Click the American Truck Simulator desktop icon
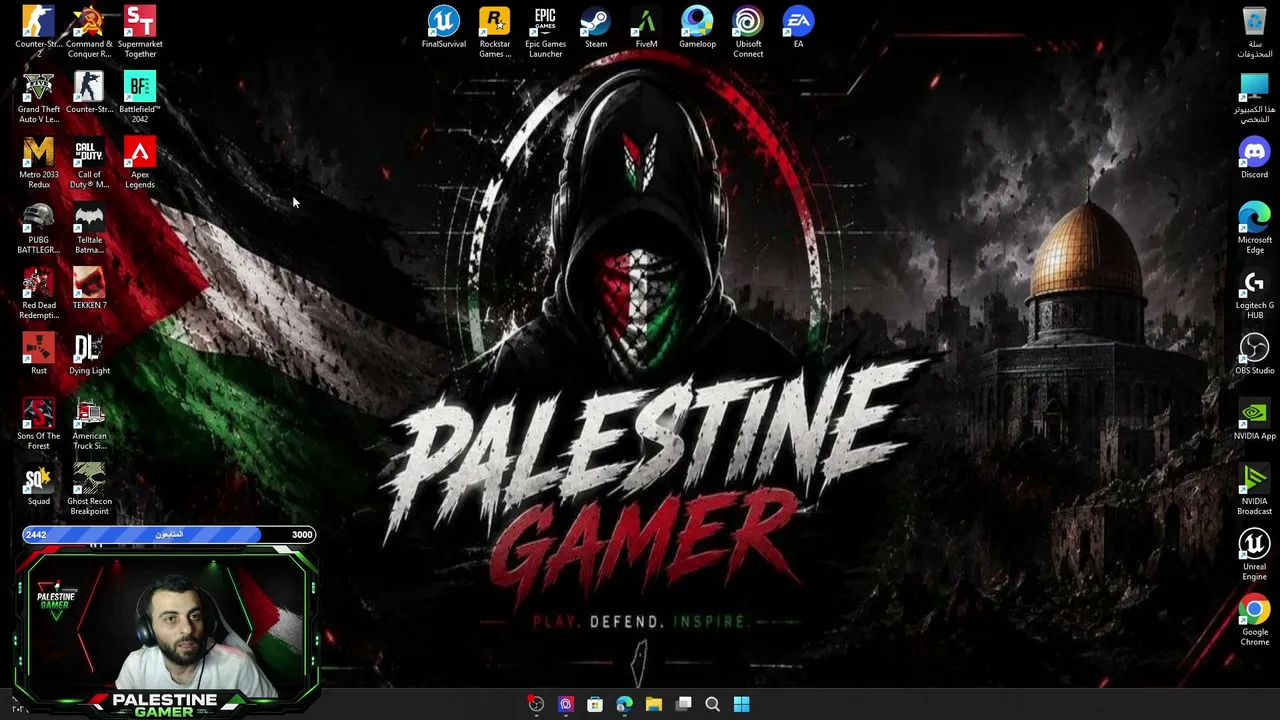The width and height of the screenshot is (1280, 720). 89,424
